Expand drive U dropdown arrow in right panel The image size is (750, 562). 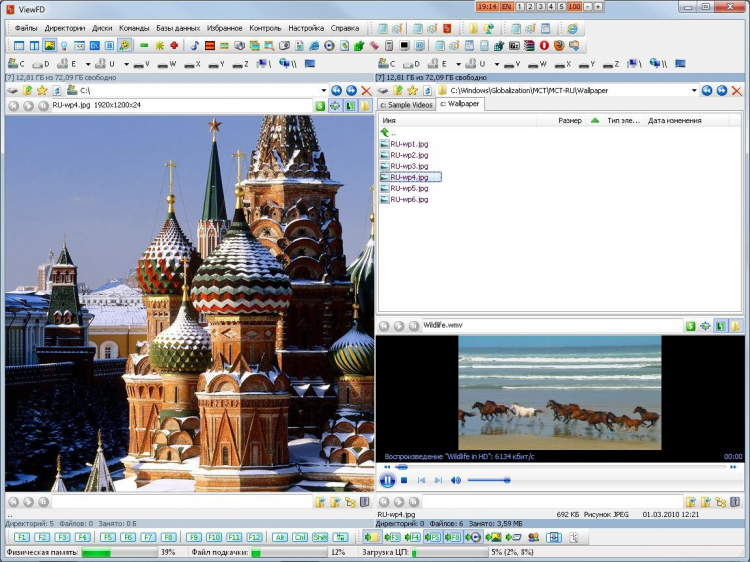coord(497,64)
